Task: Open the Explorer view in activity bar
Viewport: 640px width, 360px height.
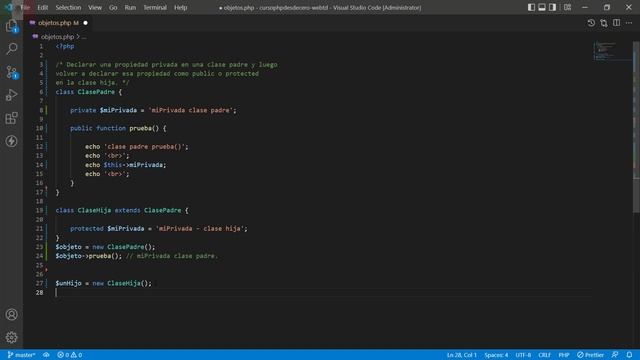Action: (x=11, y=26)
